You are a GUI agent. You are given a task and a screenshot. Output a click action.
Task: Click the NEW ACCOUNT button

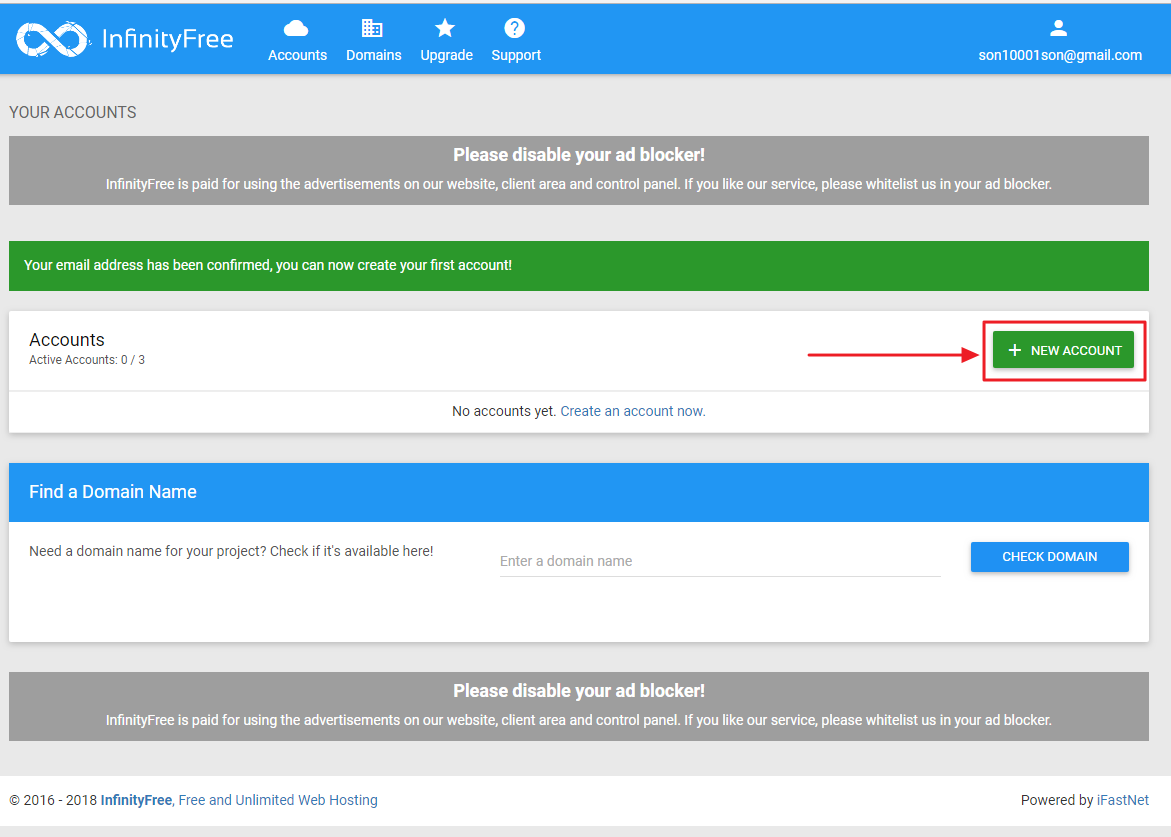[1064, 350]
